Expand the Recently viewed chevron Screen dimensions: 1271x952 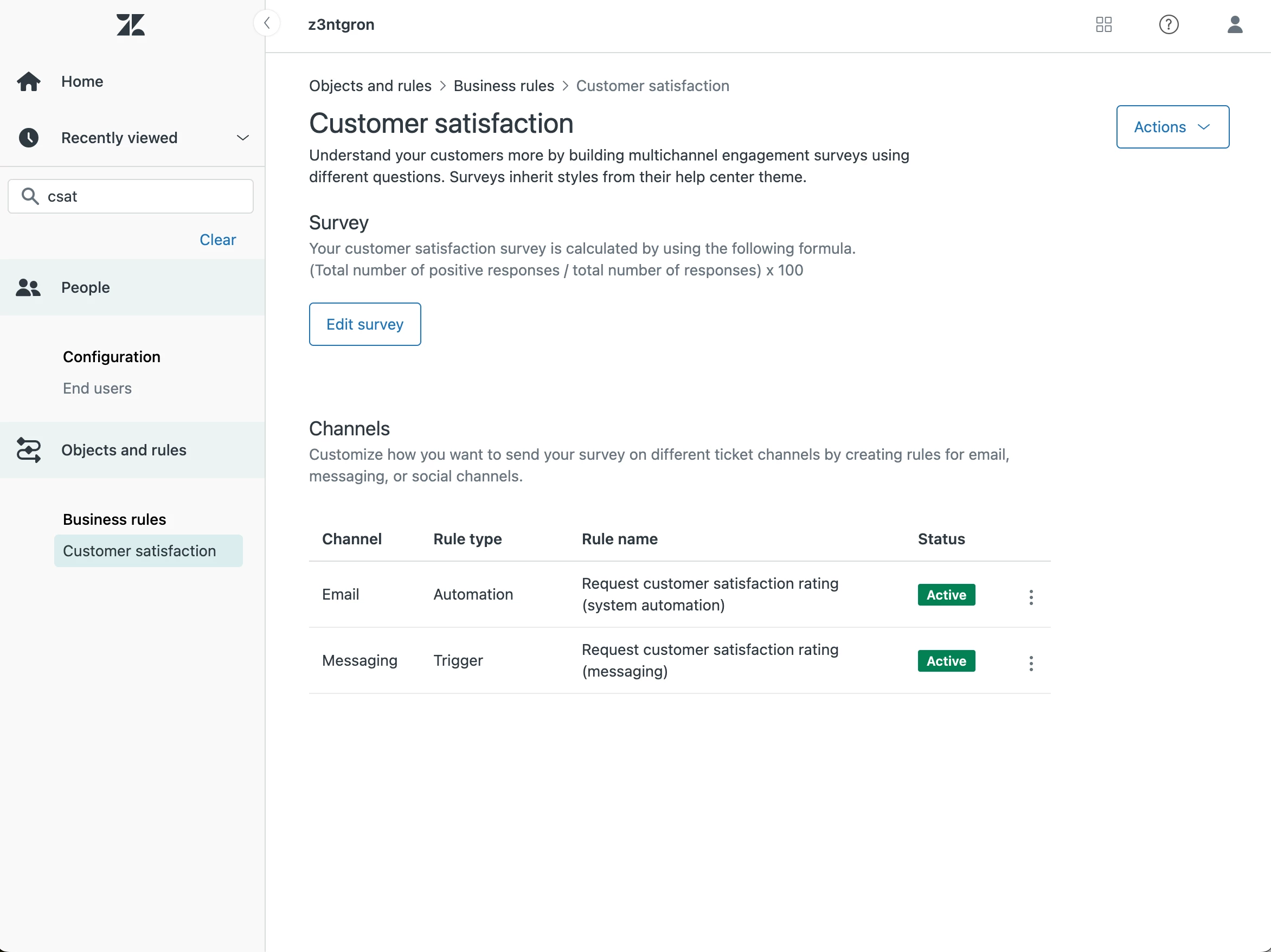coord(242,138)
